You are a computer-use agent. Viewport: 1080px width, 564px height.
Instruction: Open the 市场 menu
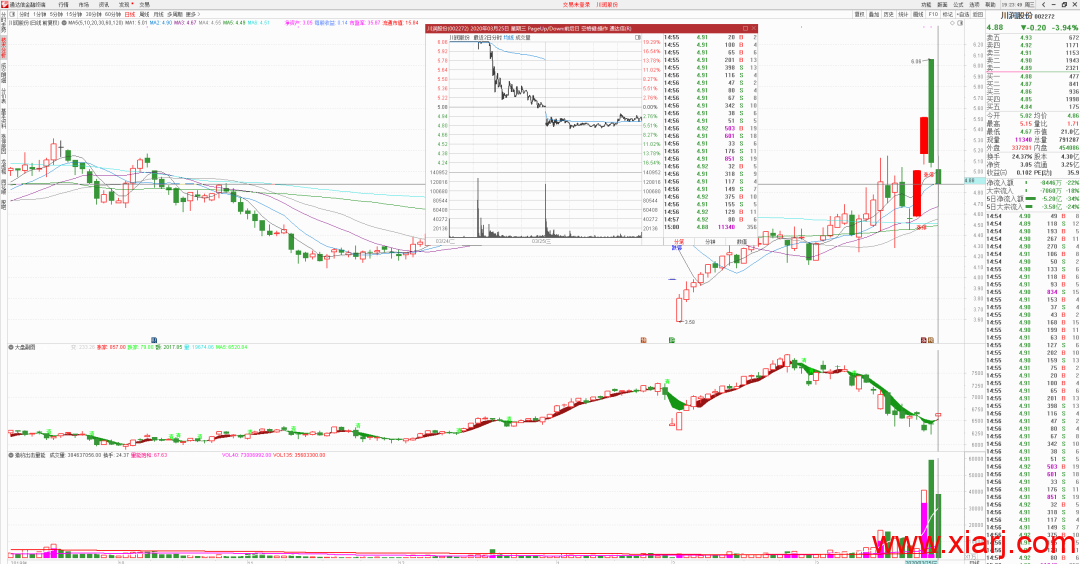84,4
